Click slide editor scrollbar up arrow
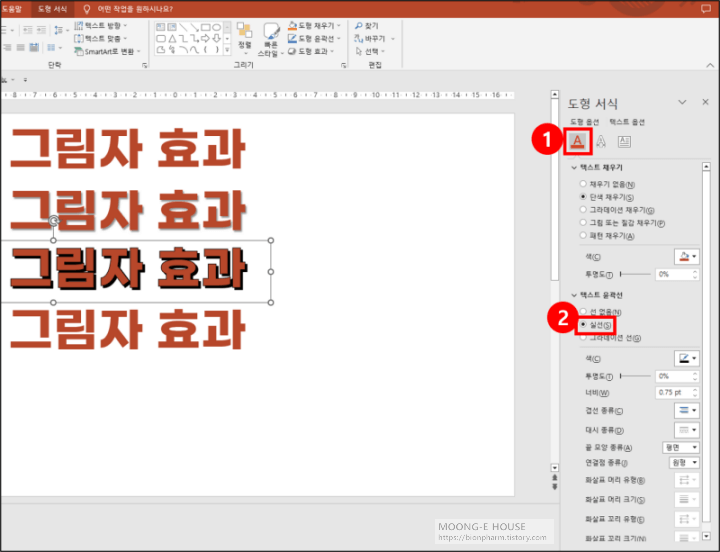Viewport: 720px width, 552px height. [x=555, y=94]
